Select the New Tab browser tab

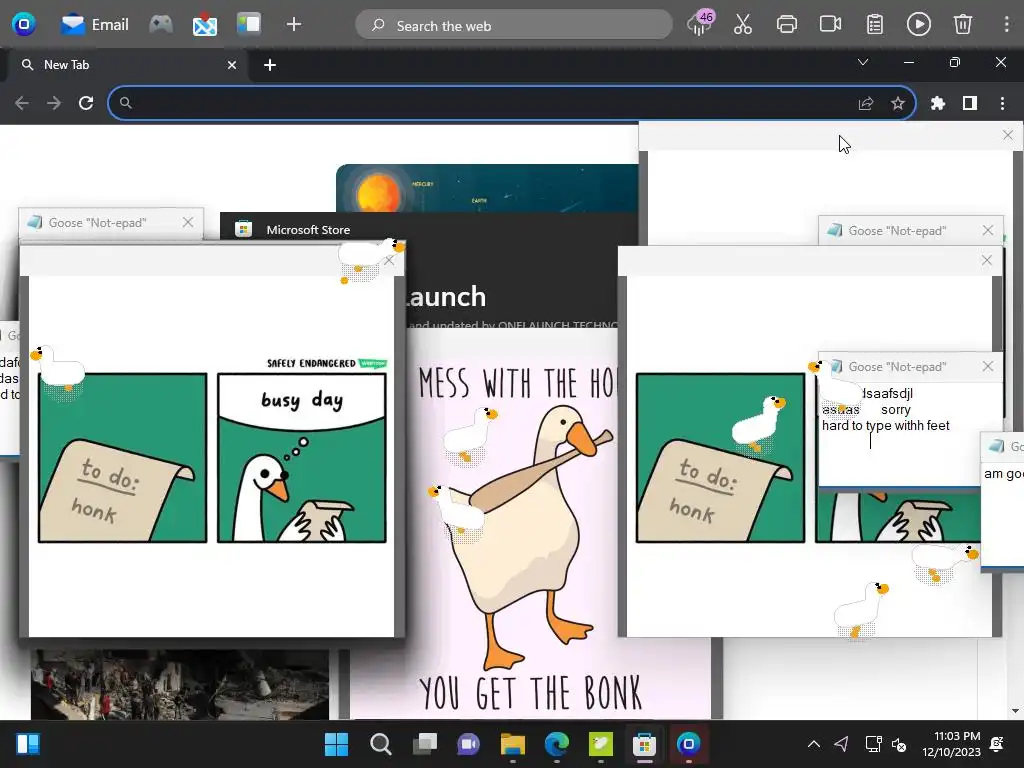(124, 65)
